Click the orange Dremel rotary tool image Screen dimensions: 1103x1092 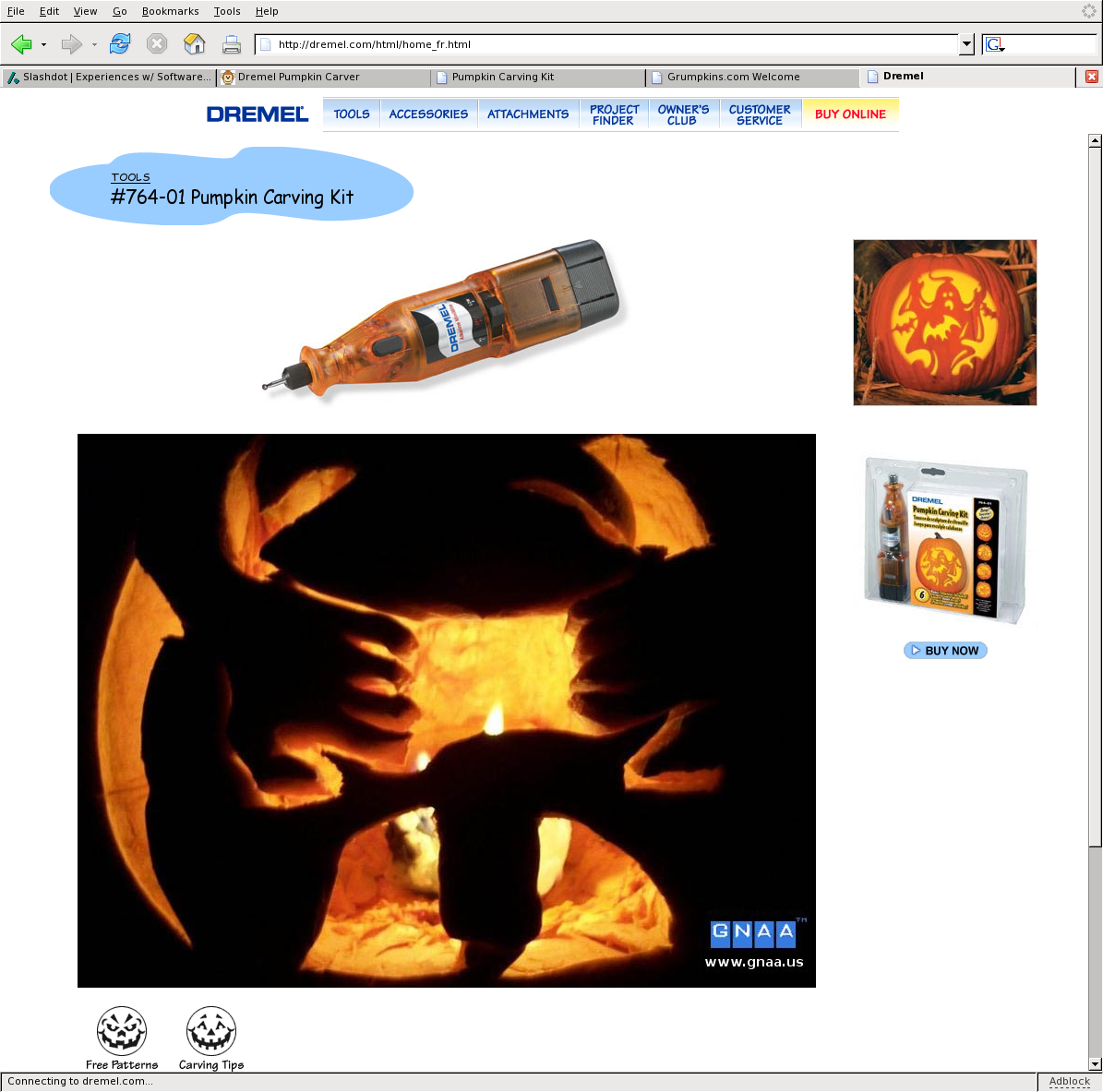click(441, 320)
